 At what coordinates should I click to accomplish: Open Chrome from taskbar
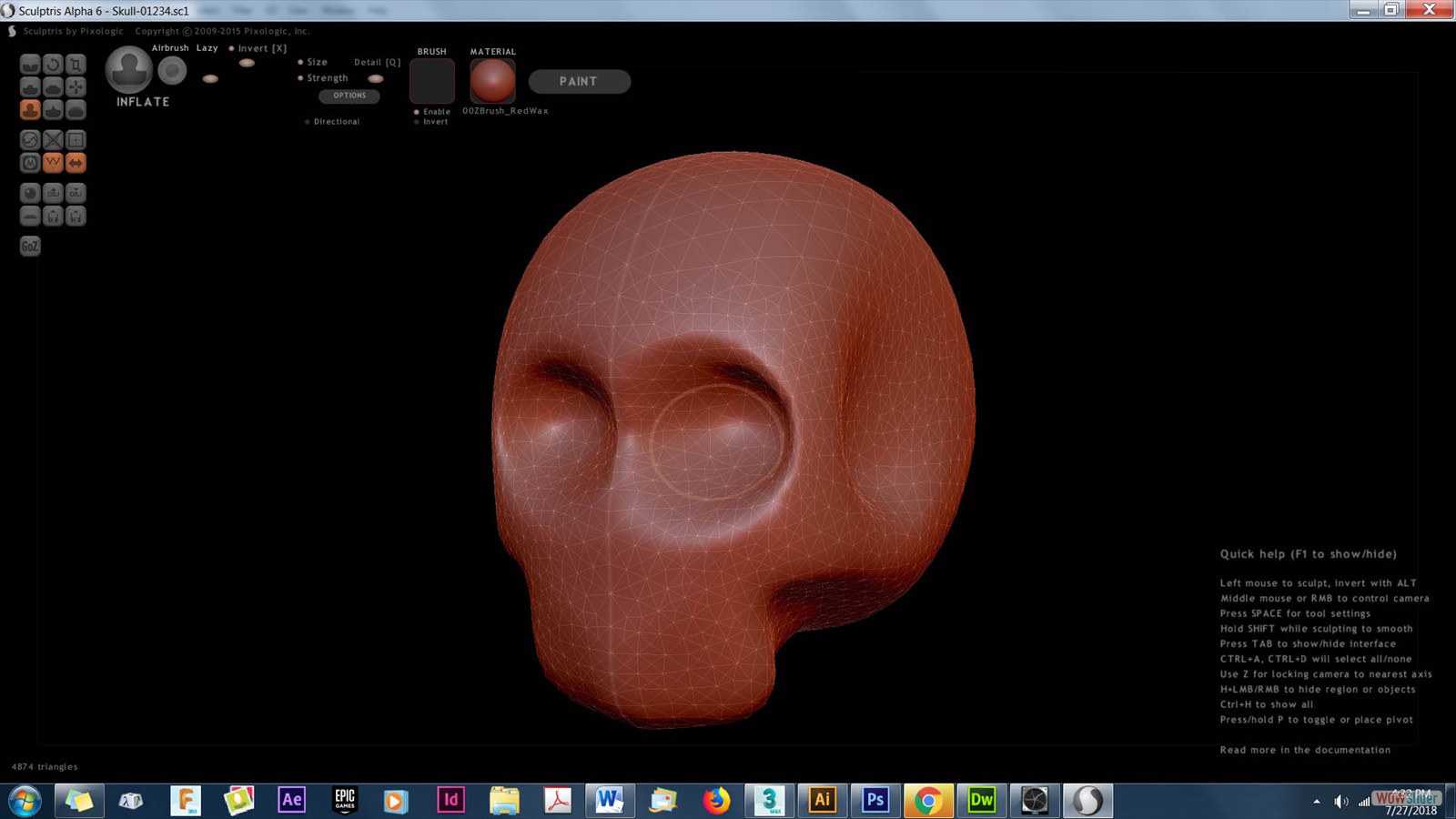[927, 800]
